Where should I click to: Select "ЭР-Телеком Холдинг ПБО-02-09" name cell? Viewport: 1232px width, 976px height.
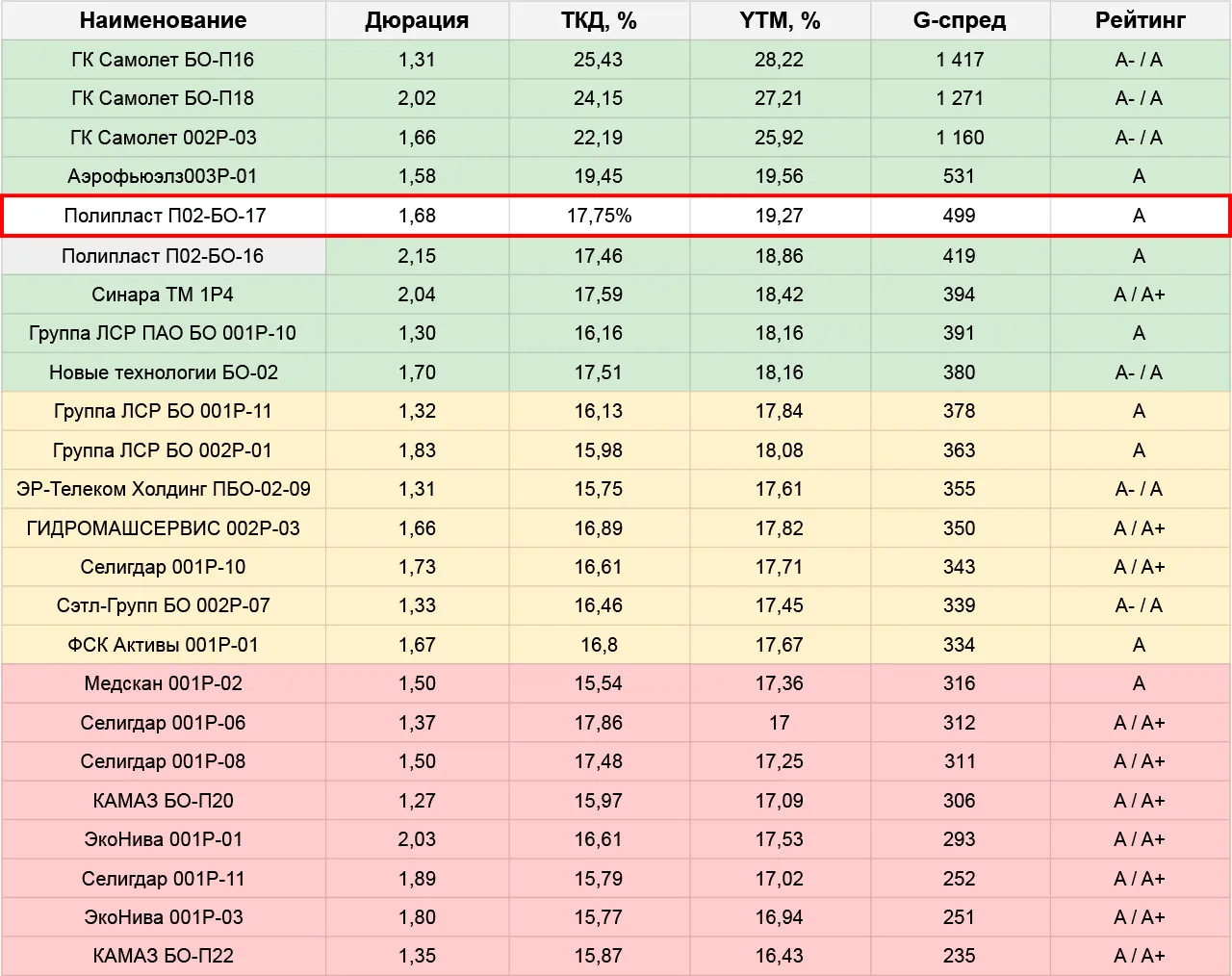tap(163, 489)
